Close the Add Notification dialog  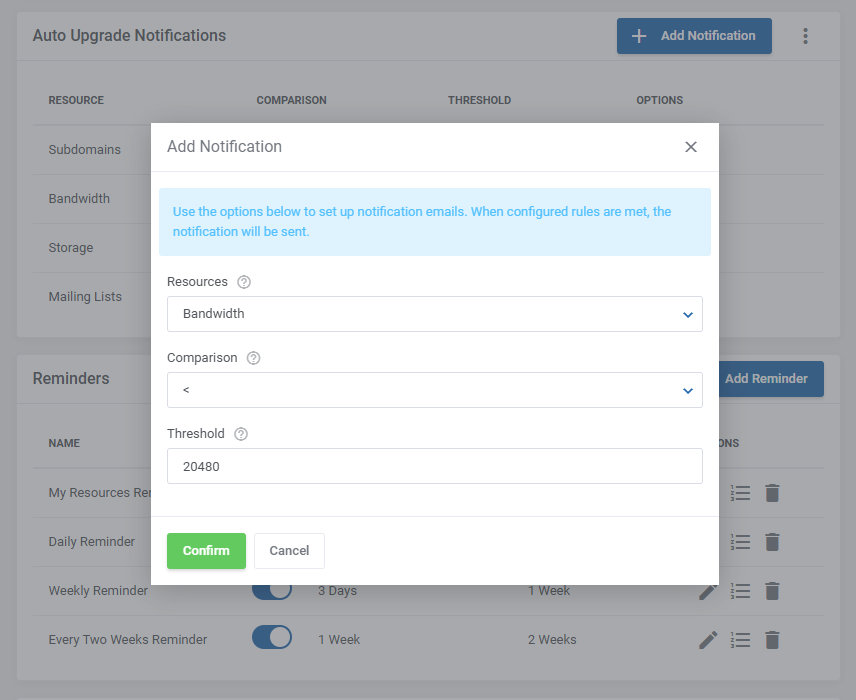[691, 147]
